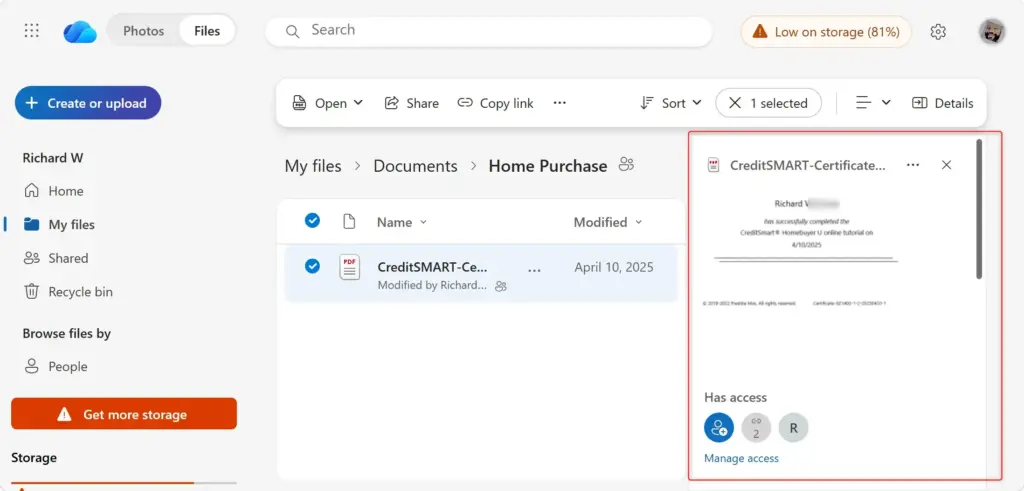
Task: Click the low storage warning icon
Action: coord(760,31)
